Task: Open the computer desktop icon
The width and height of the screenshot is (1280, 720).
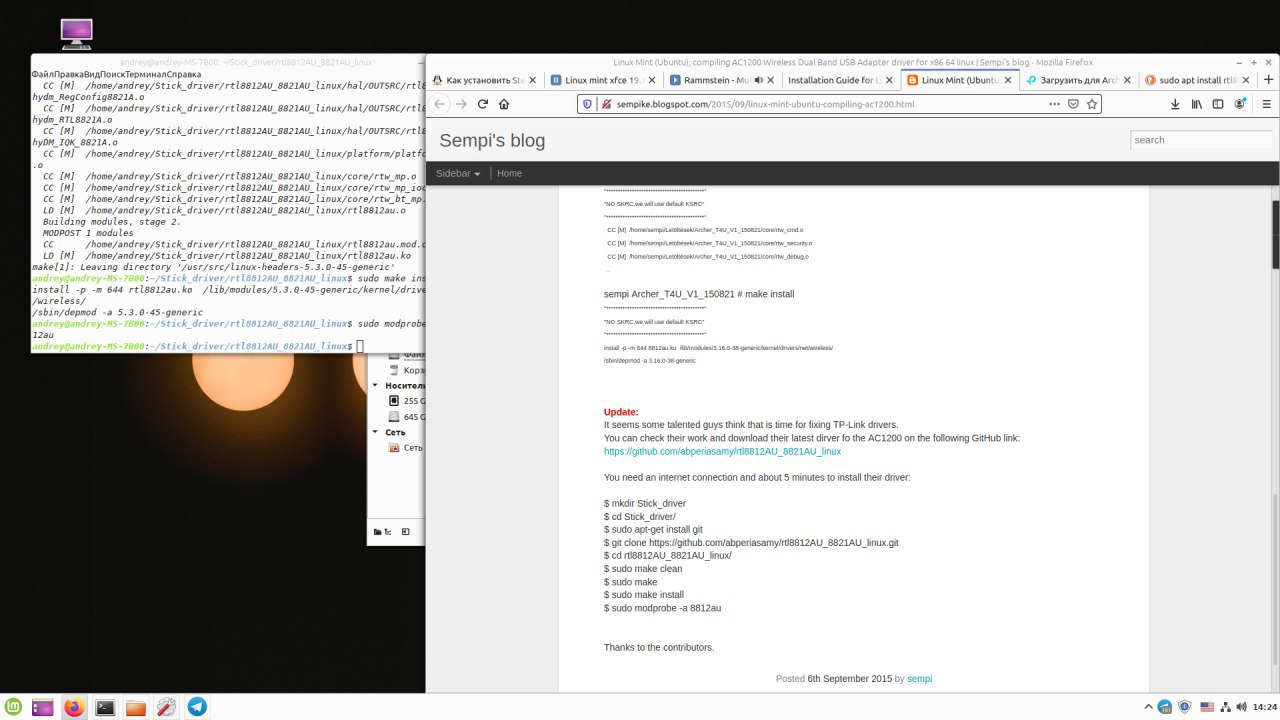Action: (76, 35)
